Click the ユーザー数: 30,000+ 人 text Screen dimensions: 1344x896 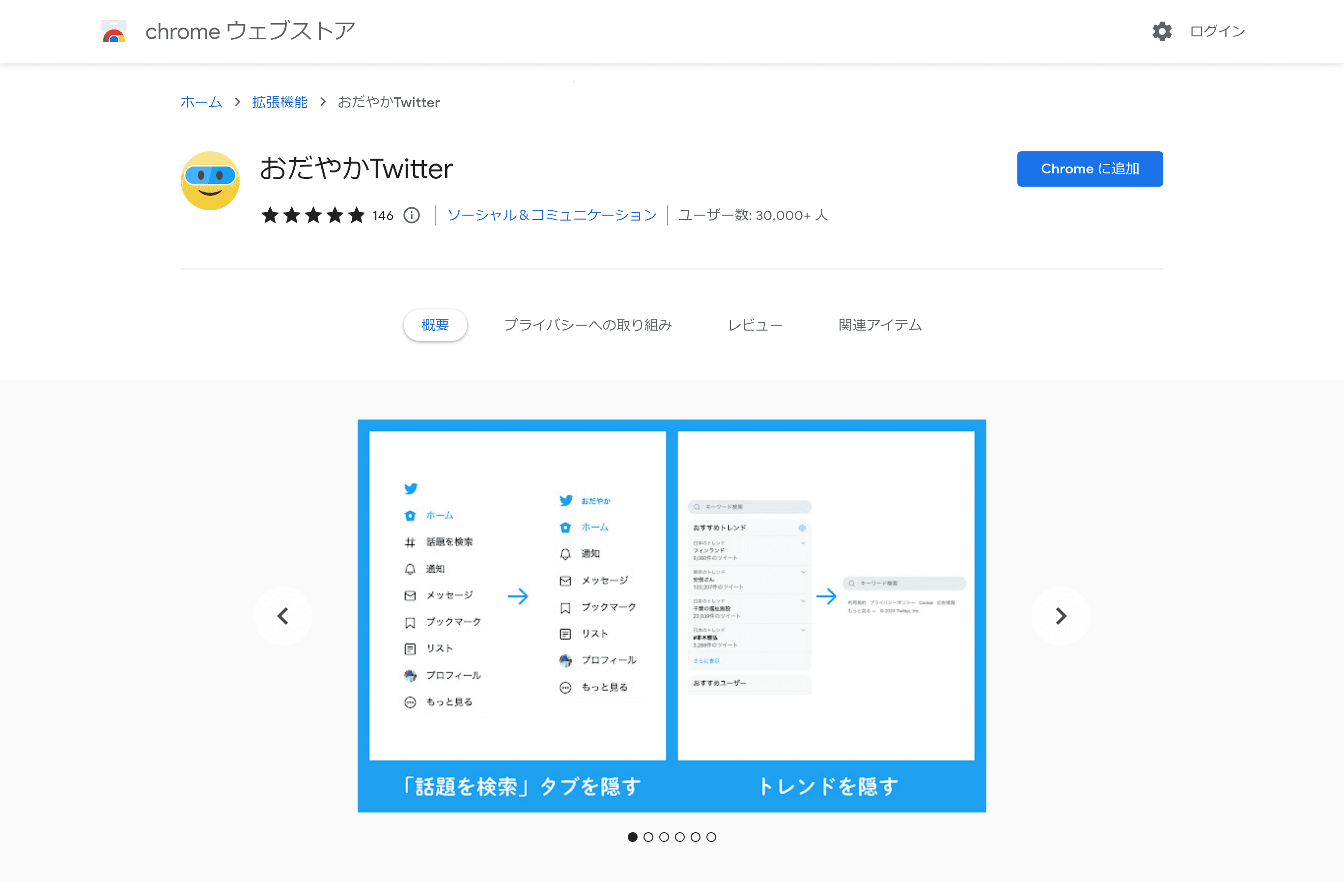click(x=753, y=216)
